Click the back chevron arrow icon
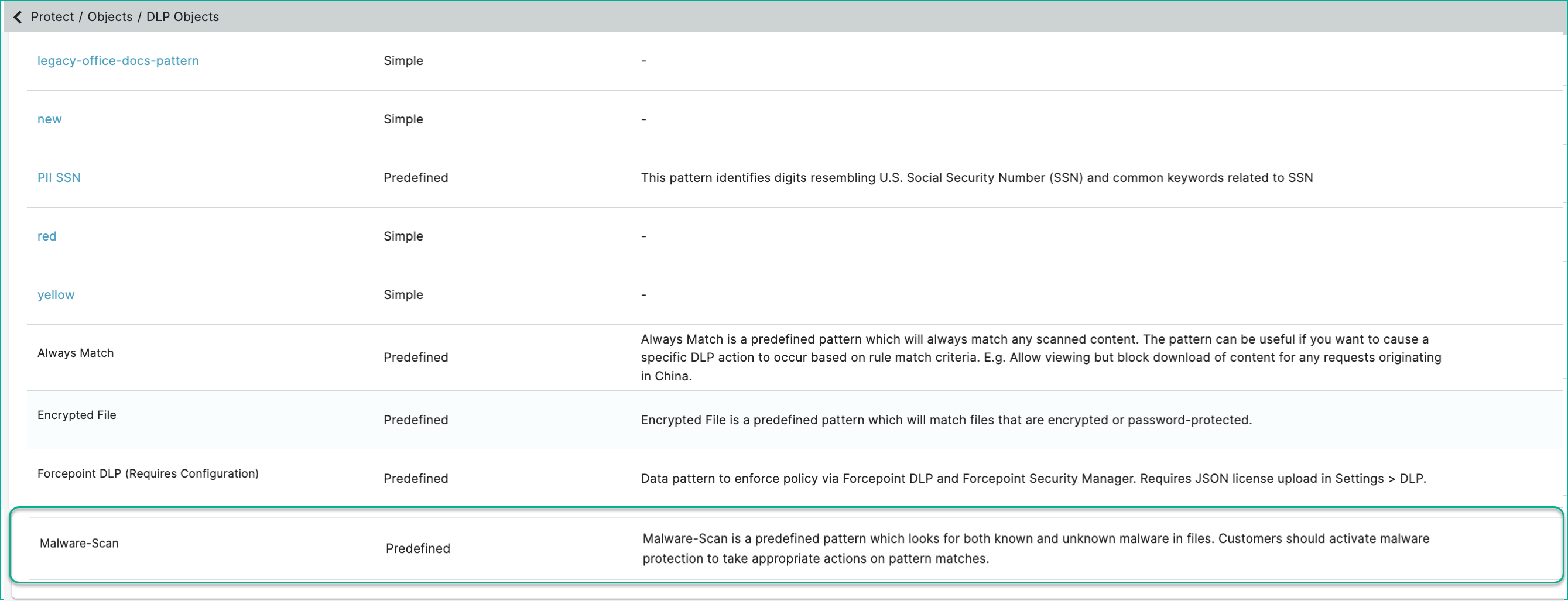This screenshot has height=601, width=1568. pyautogui.click(x=18, y=17)
